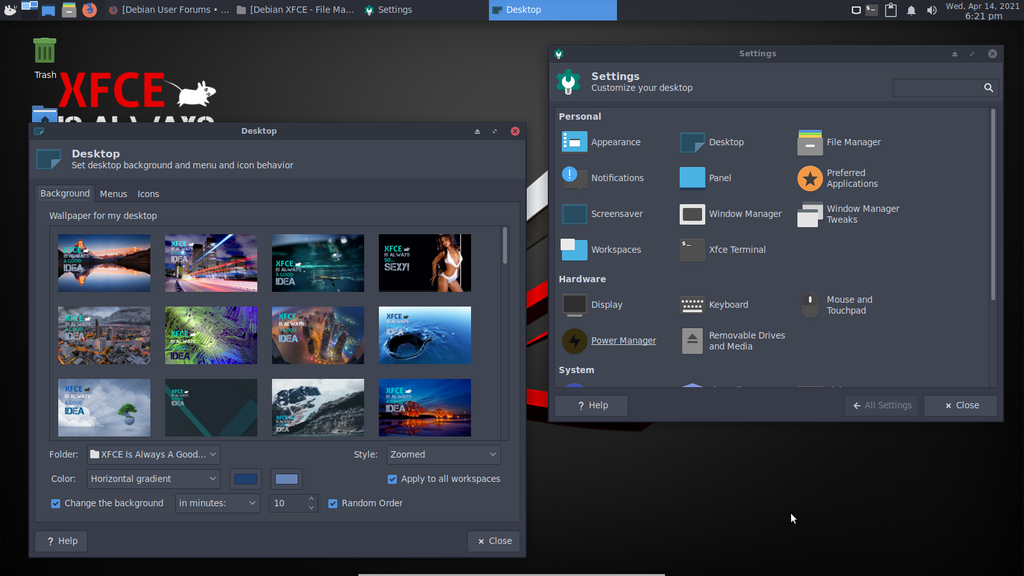The width and height of the screenshot is (1024, 576).
Task: Click the search magnifier icon in Settings
Action: point(988,88)
